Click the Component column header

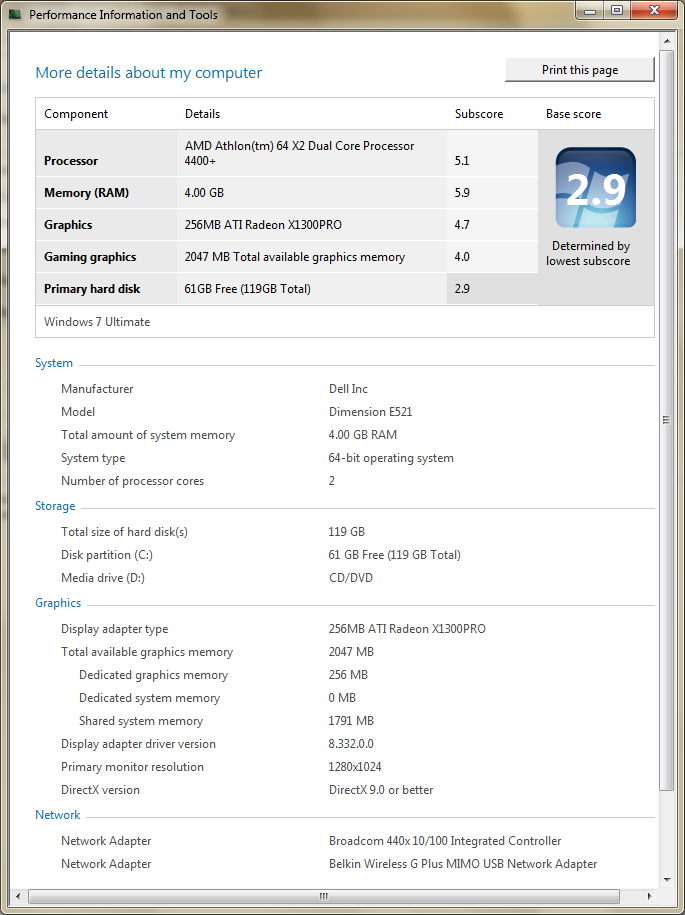76,114
